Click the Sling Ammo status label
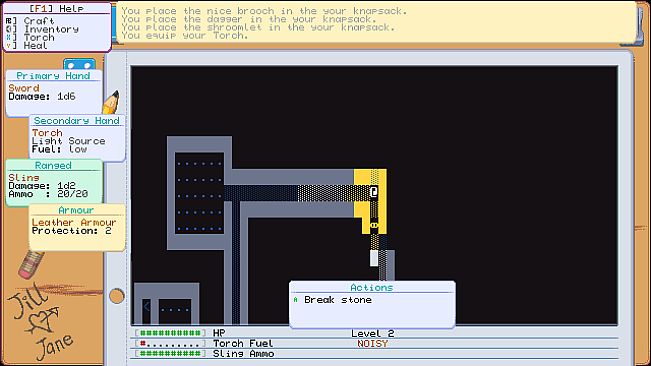The height and width of the screenshot is (366, 651). 243,354
